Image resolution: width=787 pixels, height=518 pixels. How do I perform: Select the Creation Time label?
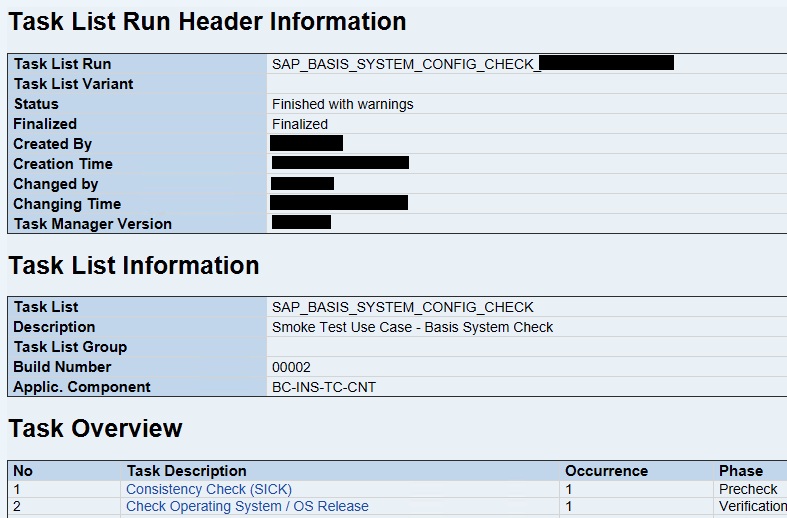(x=63, y=164)
